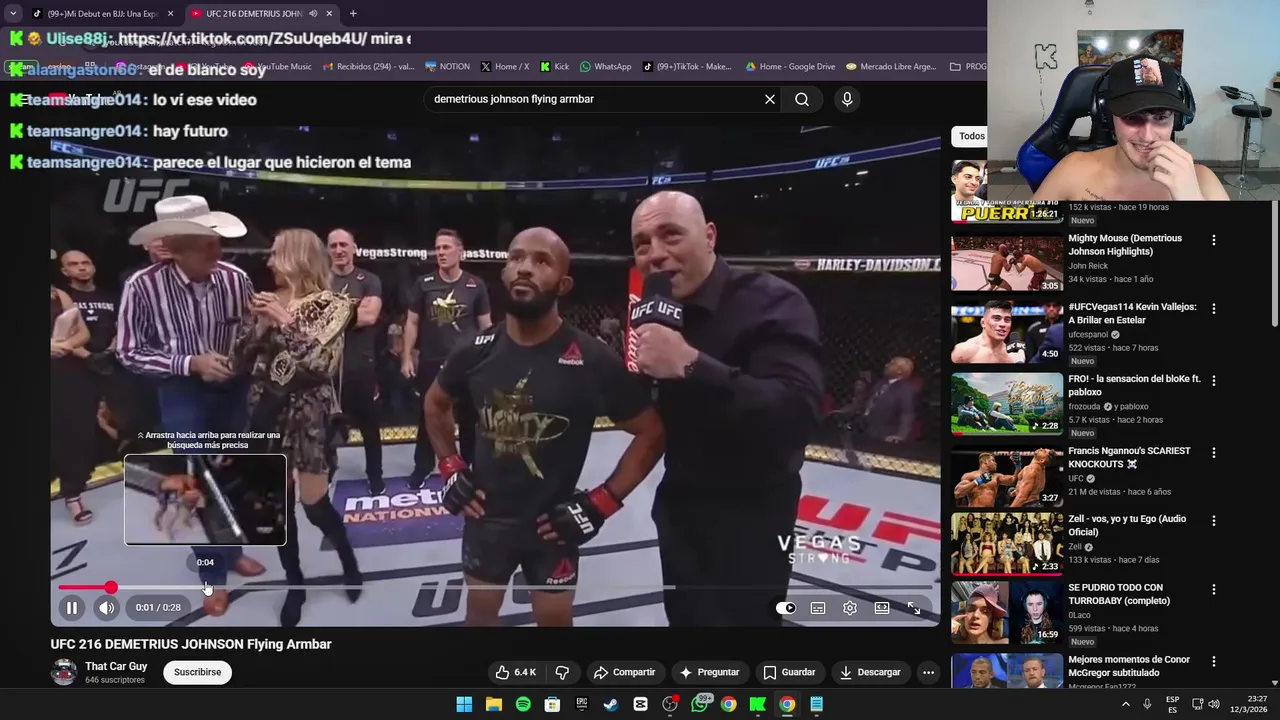
Task: Open Francis Ngannou knockouts thumbnail
Action: [x=1007, y=476]
